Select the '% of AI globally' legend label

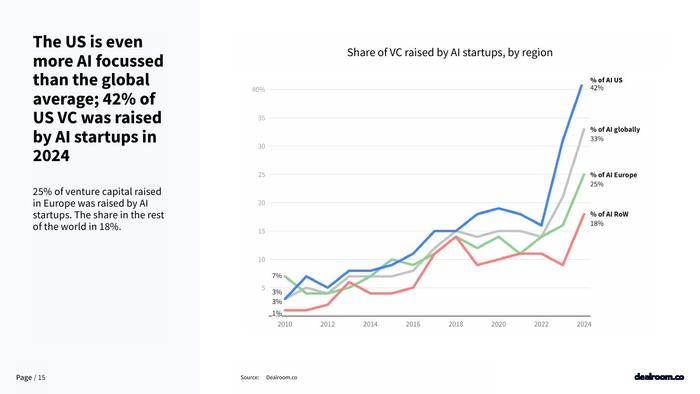pos(615,129)
